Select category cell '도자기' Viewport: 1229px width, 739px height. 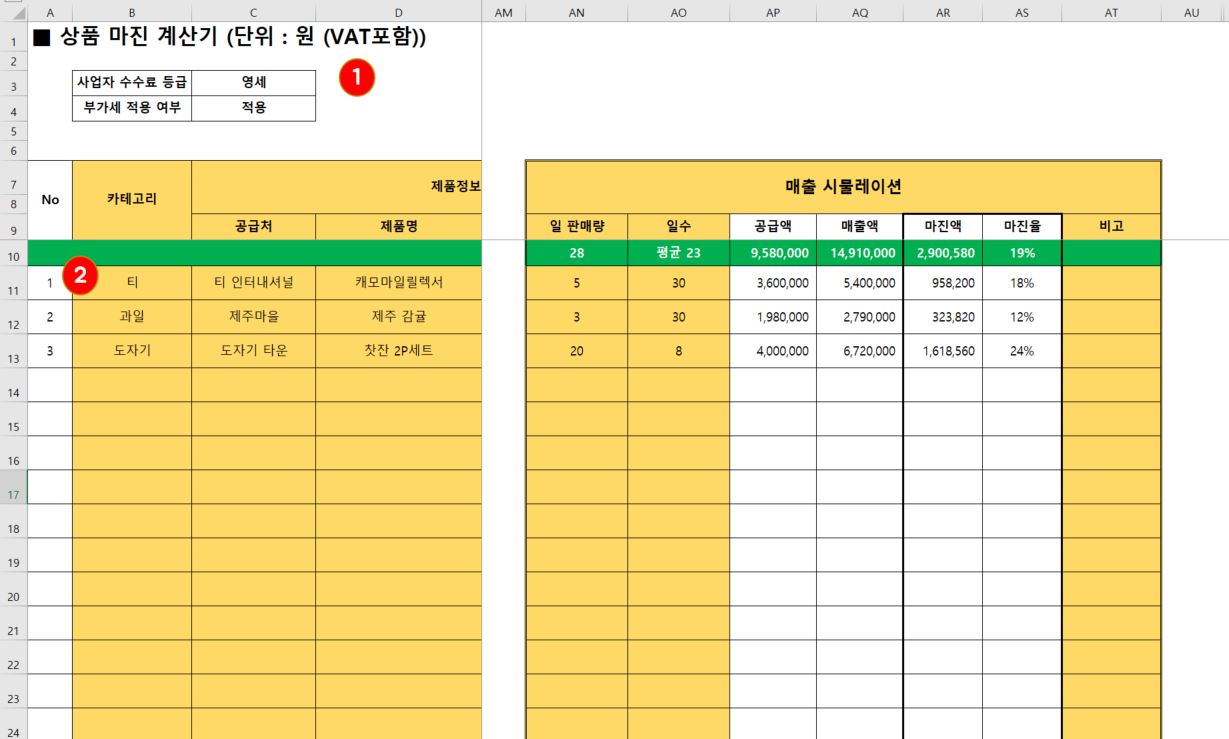click(132, 351)
